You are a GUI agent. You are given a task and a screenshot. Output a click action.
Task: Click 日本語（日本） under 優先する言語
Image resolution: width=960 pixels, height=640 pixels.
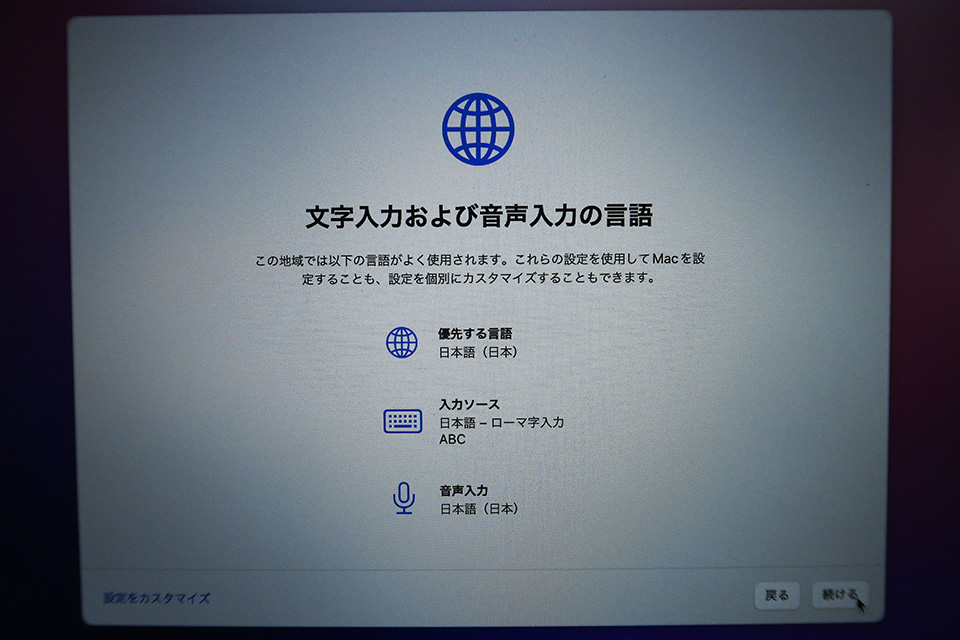[x=479, y=352]
